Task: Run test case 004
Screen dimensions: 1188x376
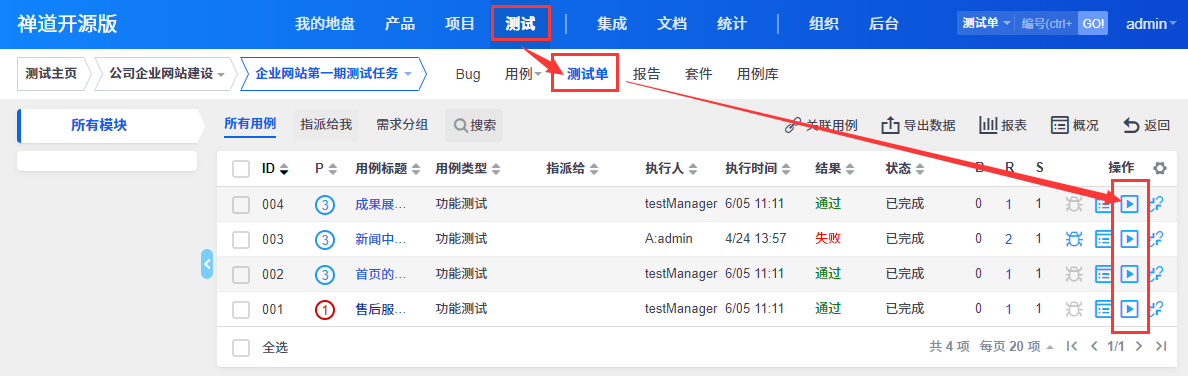Action: (x=1129, y=204)
